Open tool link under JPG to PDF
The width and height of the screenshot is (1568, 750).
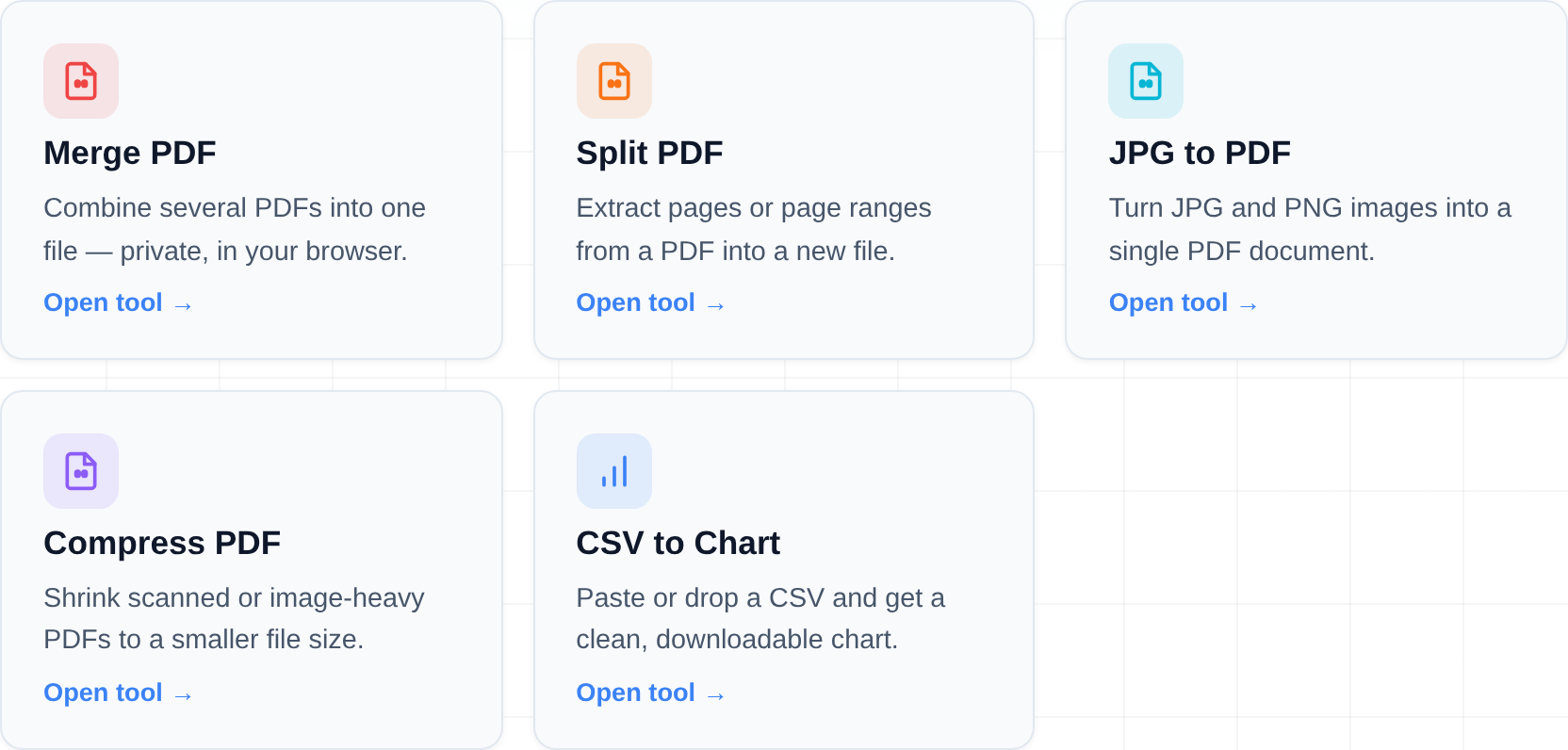[1184, 302]
